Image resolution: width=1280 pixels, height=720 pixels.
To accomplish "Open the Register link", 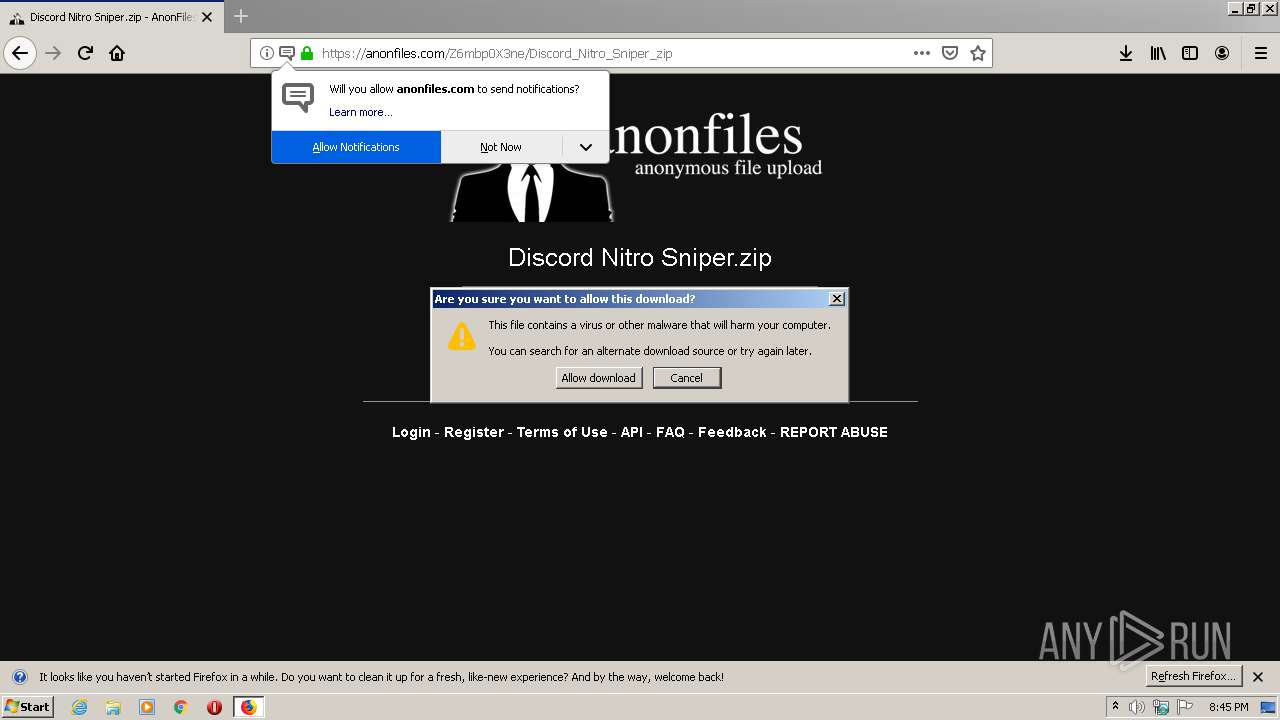I will coord(474,432).
